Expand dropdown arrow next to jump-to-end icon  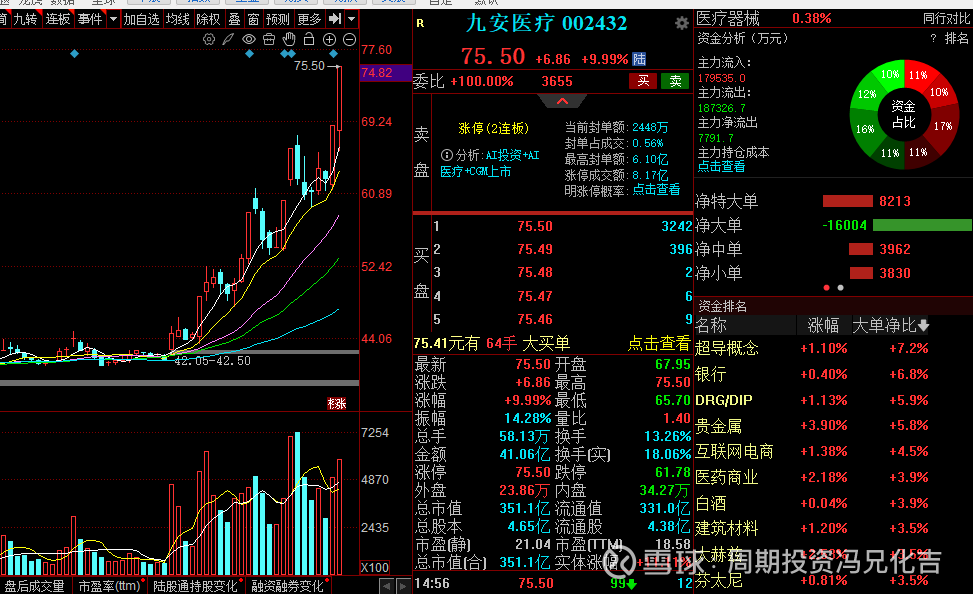[352, 19]
